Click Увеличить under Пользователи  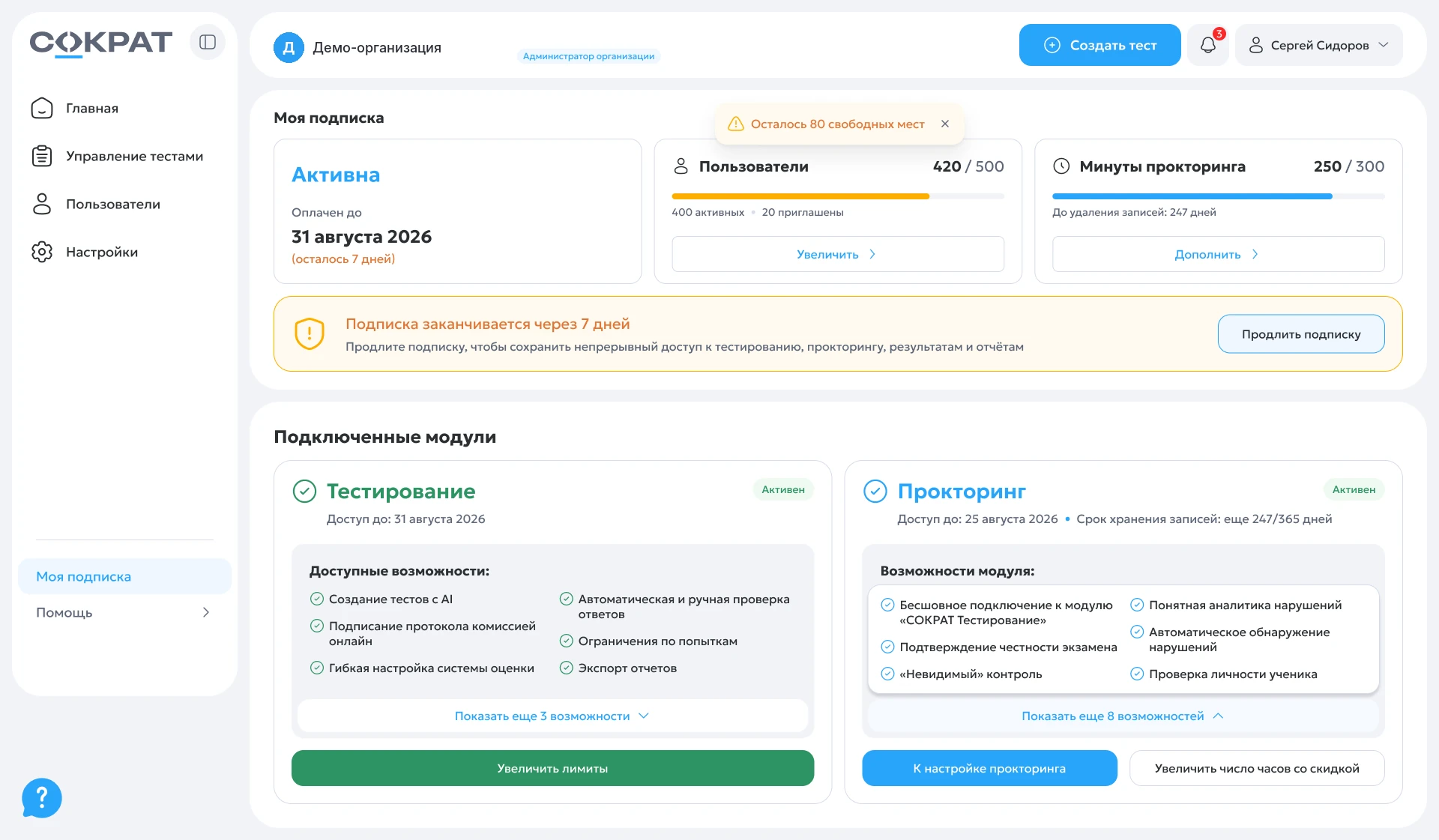837,254
